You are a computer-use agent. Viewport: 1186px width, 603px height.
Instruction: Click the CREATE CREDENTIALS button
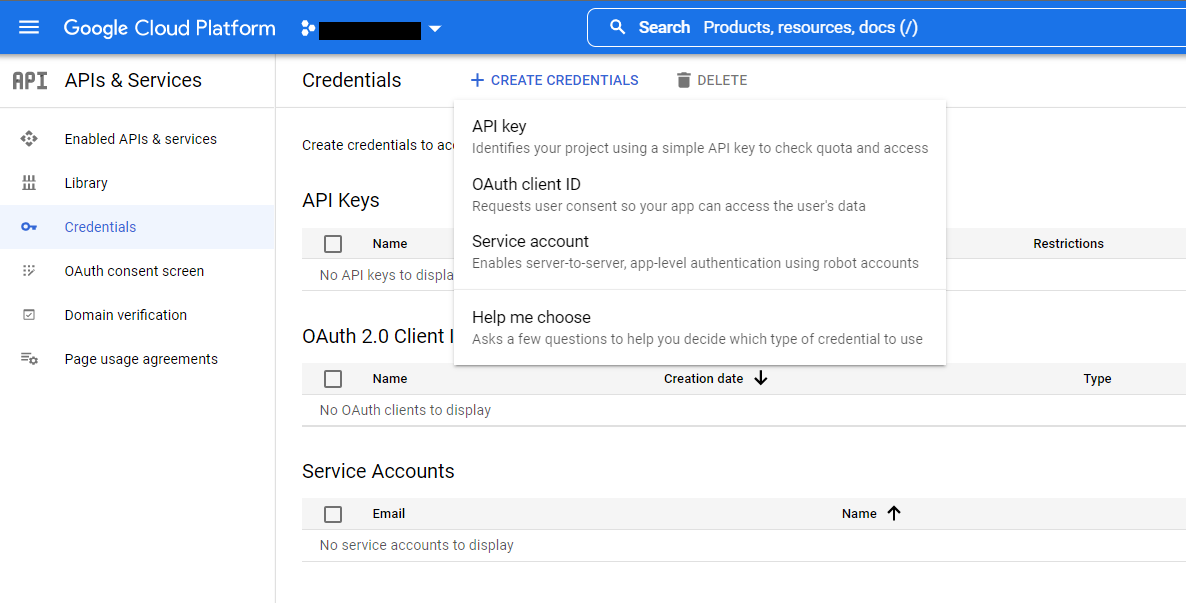pyautogui.click(x=554, y=79)
